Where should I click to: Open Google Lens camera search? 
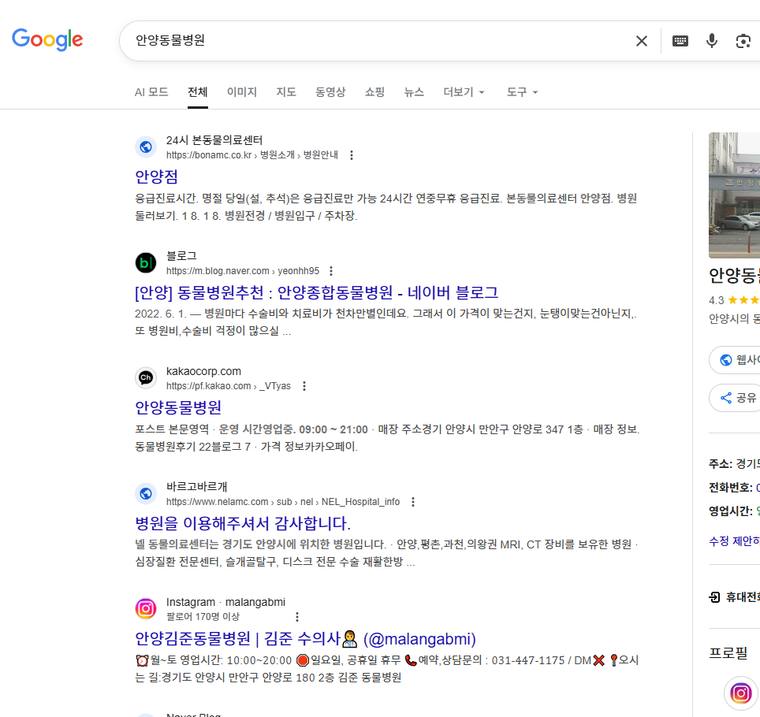click(x=743, y=41)
